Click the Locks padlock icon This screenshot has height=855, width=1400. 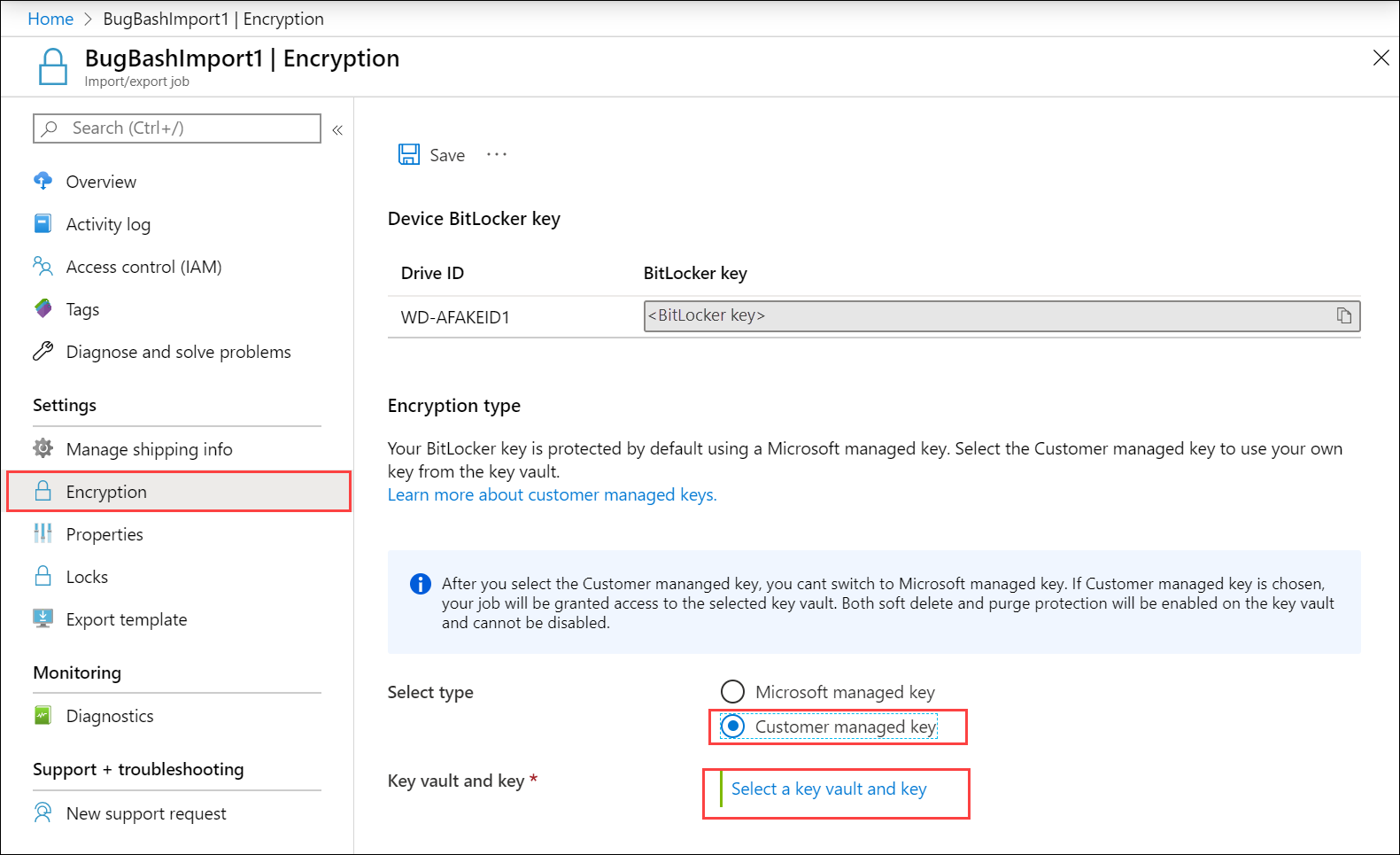point(43,576)
